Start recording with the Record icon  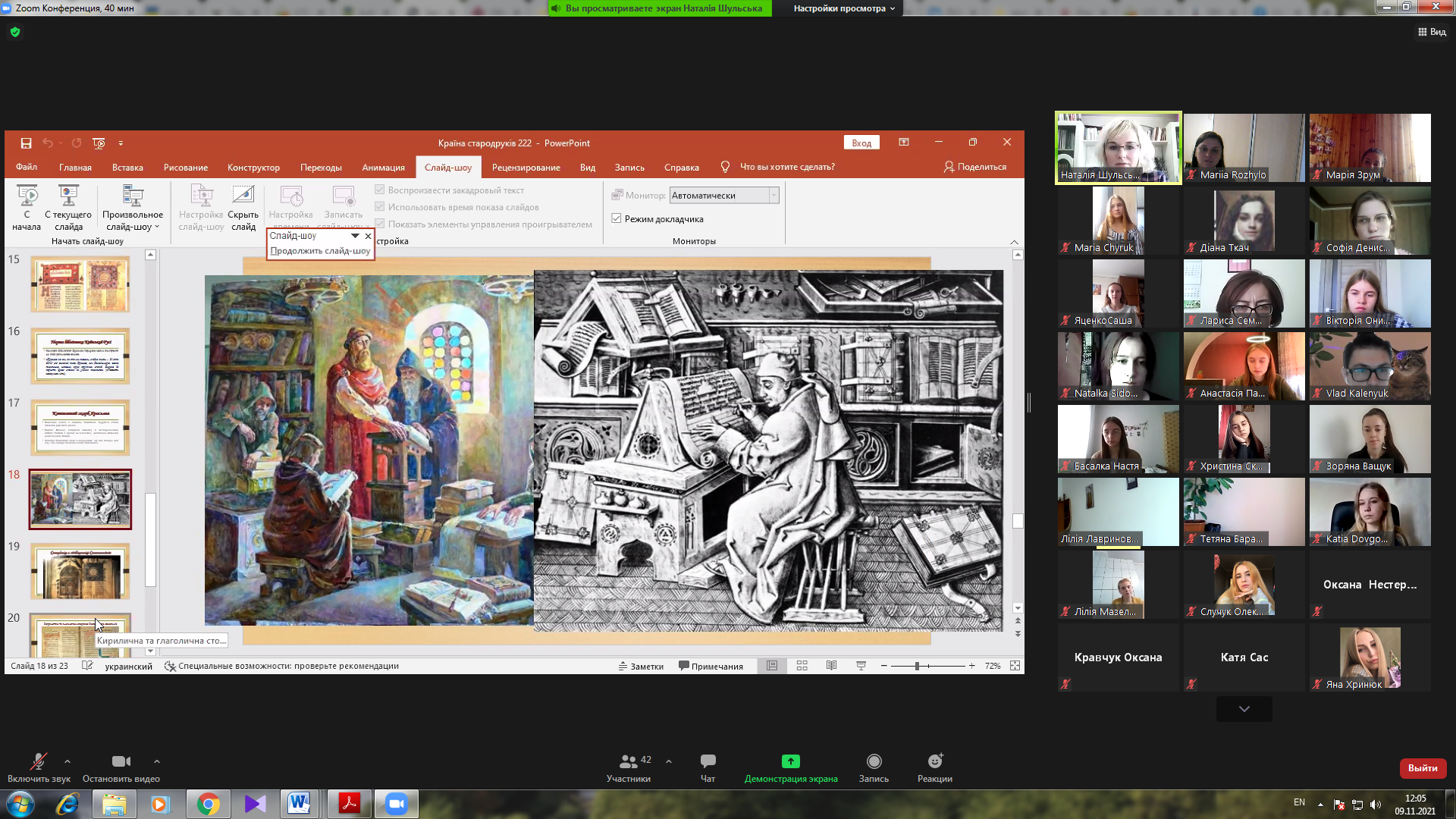coord(874,761)
